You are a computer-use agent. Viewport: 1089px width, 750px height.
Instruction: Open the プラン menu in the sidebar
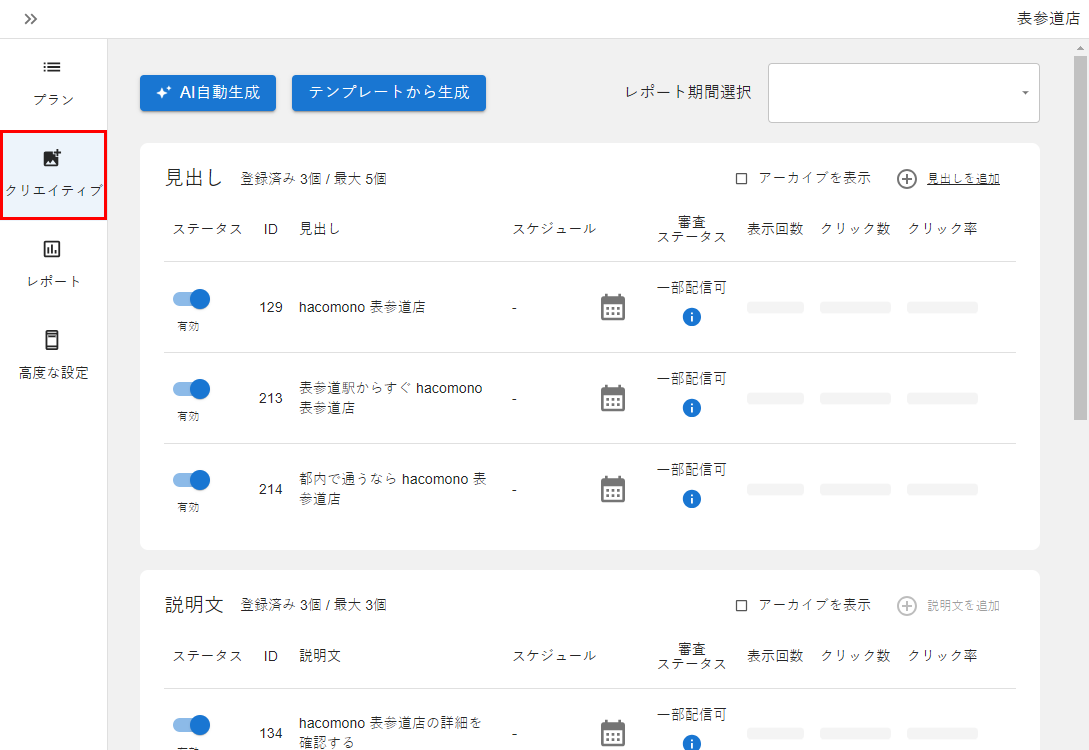53,82
